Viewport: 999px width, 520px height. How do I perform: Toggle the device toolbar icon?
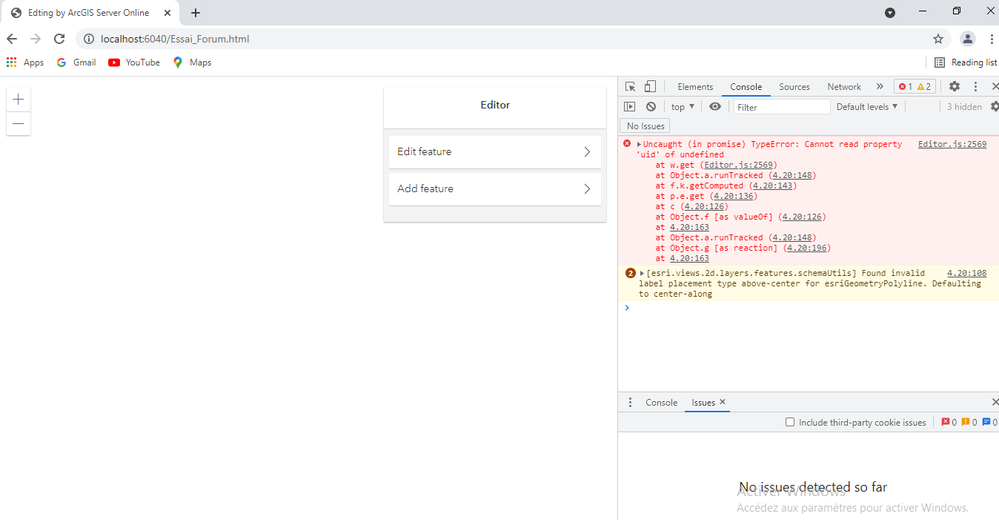pos(650,87)
